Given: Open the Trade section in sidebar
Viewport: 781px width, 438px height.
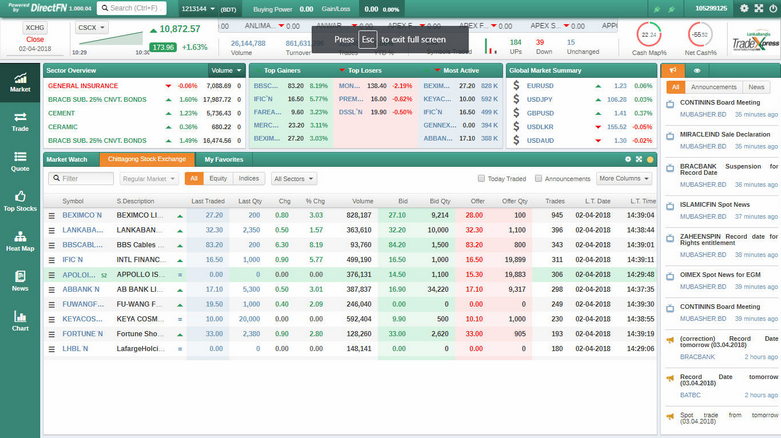Looking at the screenshot, I should (x=20, y=120).
